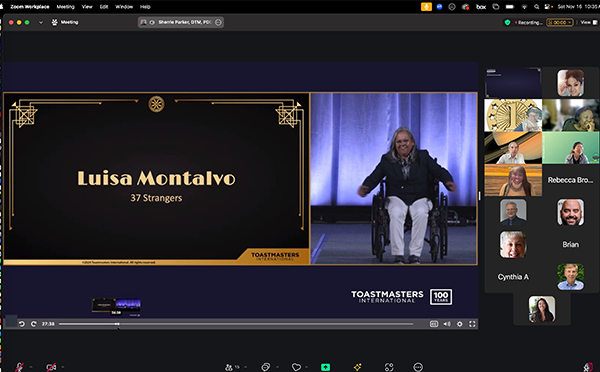This screenshot has width=600, height=372.
Task: Click the green Share Screen icon
Action: click(x=325, y=367)
